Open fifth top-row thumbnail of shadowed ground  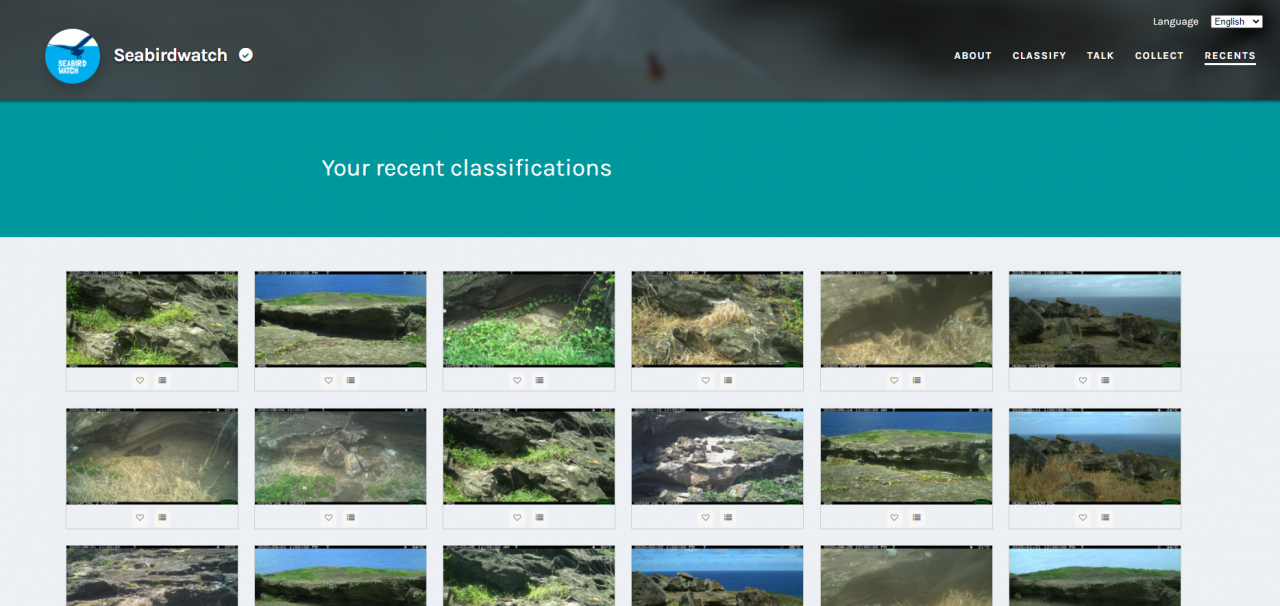[906, 319]
